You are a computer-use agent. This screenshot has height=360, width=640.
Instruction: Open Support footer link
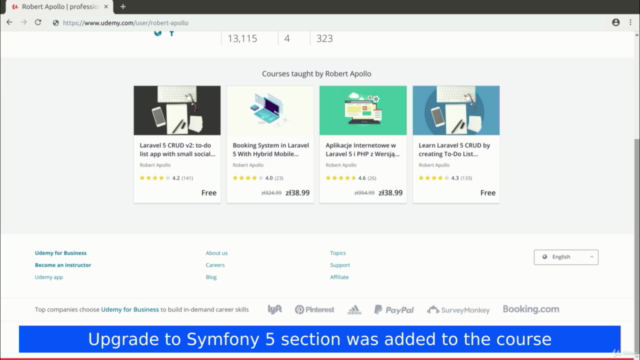pyautogui.click(x=340, y=265)
